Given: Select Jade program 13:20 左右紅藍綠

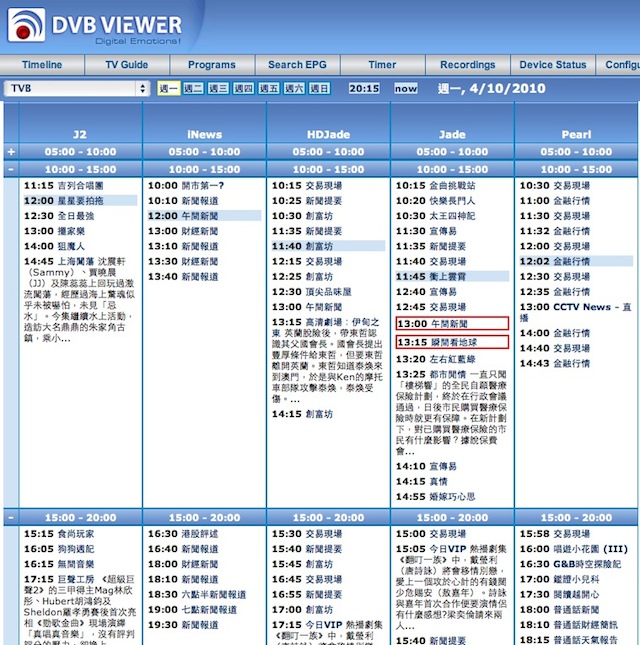Looking at the screenshot, I should 436,360.
